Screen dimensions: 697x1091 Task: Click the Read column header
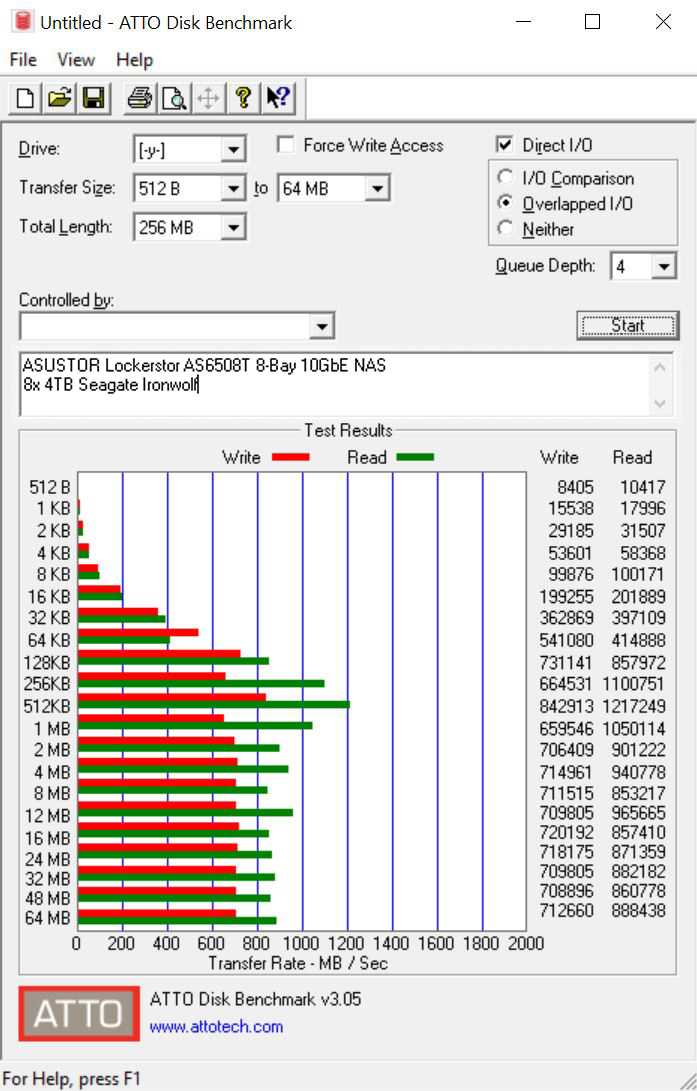632,457
